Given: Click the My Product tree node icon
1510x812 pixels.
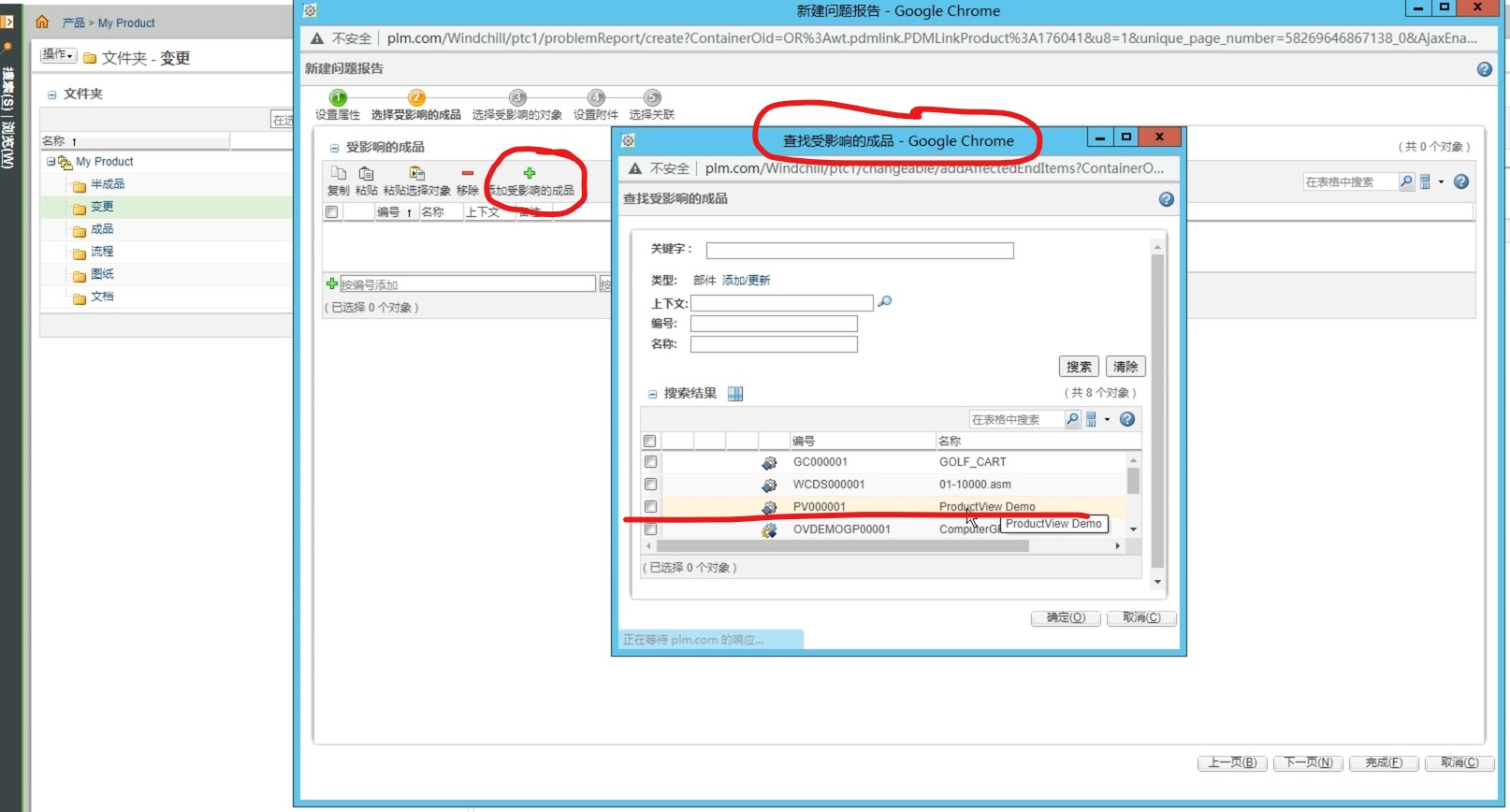Looking at the screenshot, I should (65, 162).
